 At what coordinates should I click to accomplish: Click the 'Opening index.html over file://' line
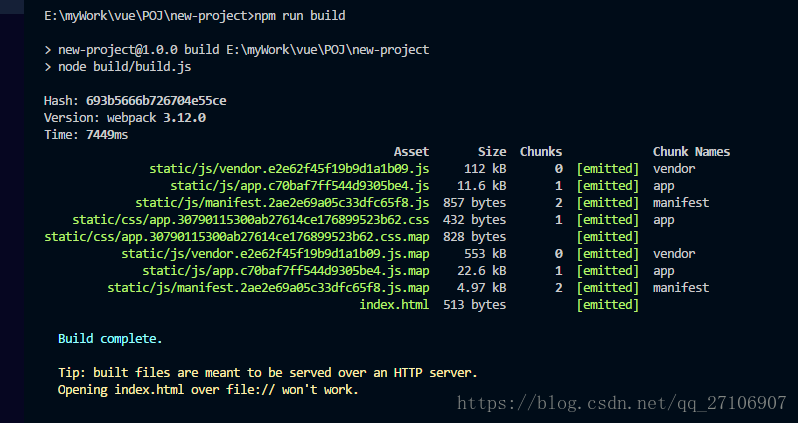(x=209, y=390)
